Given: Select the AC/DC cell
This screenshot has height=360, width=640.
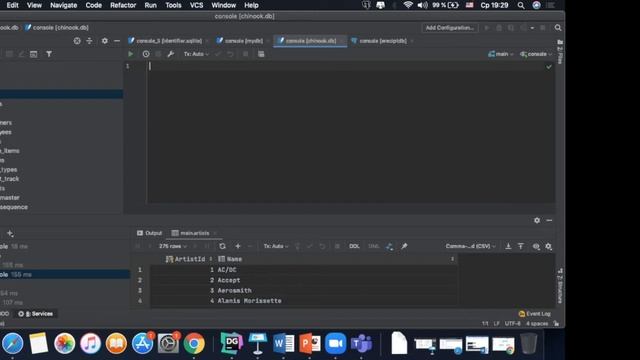Looking at the screenshot, I should [x=337, y=270].
